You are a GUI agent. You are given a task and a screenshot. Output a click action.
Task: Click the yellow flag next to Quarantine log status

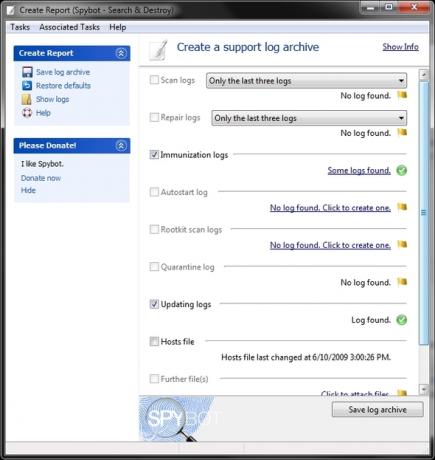tap(402, 282)
